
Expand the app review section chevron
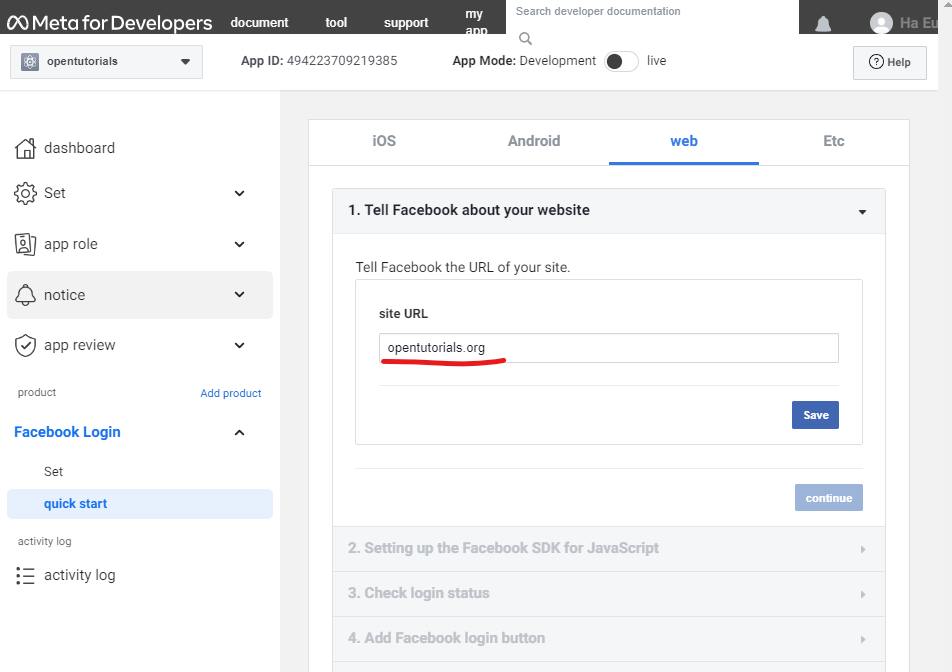click(240, 345)
